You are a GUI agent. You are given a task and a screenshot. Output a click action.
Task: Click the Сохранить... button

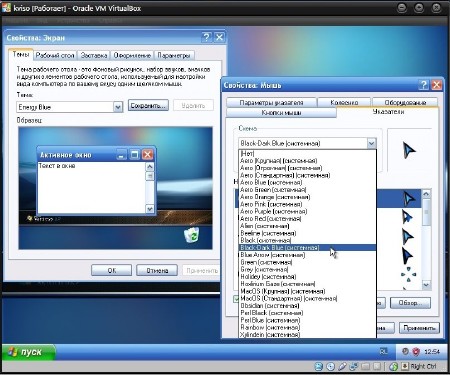tap(148, 106)
